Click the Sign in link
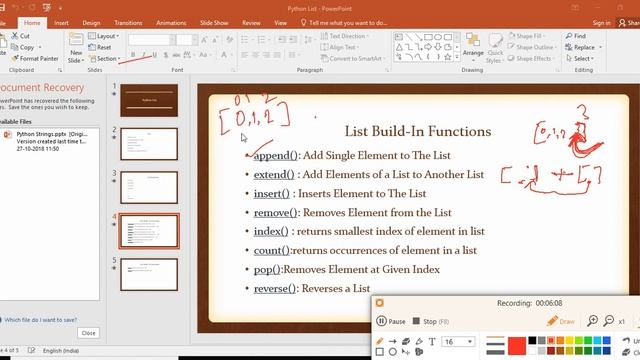The width and height of the screenshot is (640, 360). 601,23
